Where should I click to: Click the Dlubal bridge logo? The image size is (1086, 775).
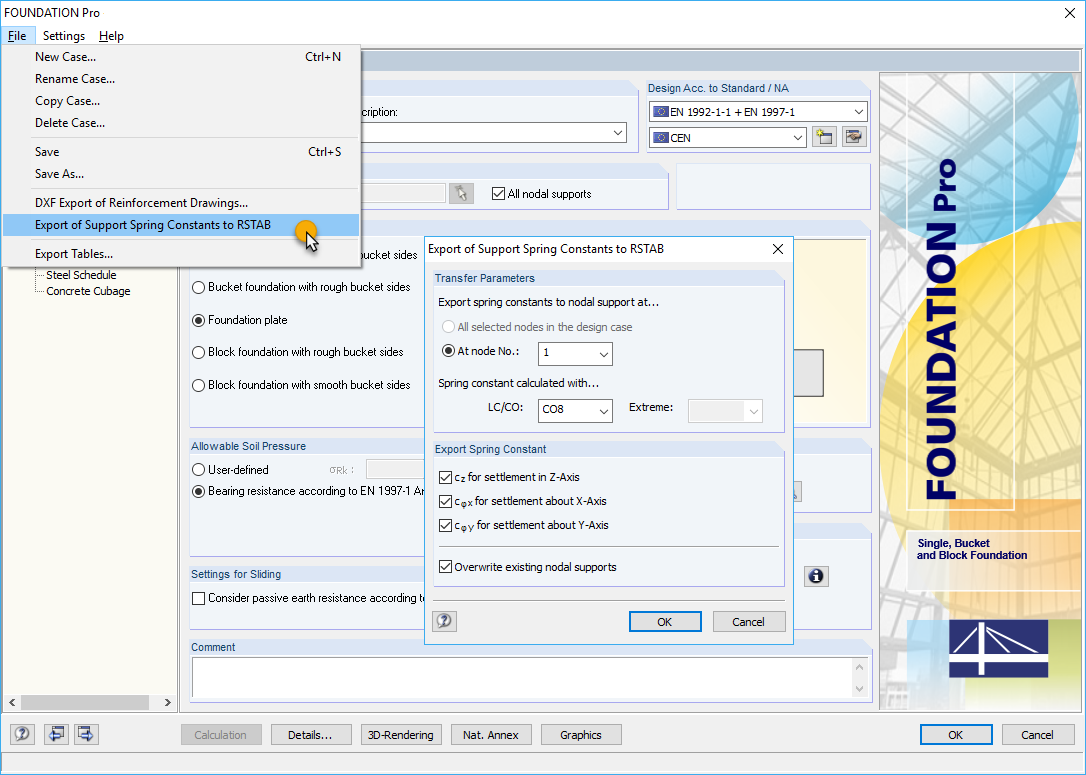(x=998, y=648)
